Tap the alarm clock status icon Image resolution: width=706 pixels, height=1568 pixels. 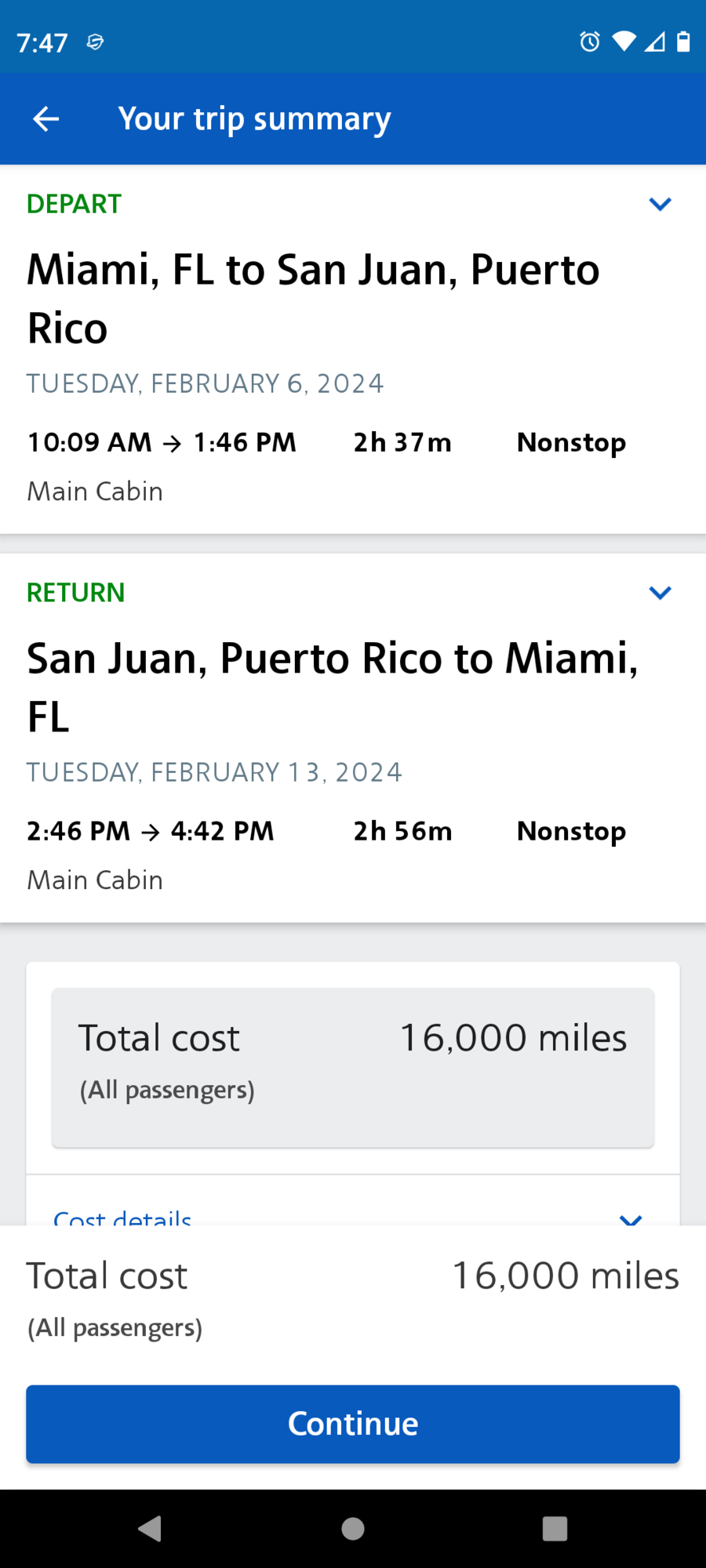click(x=590, y=42)
